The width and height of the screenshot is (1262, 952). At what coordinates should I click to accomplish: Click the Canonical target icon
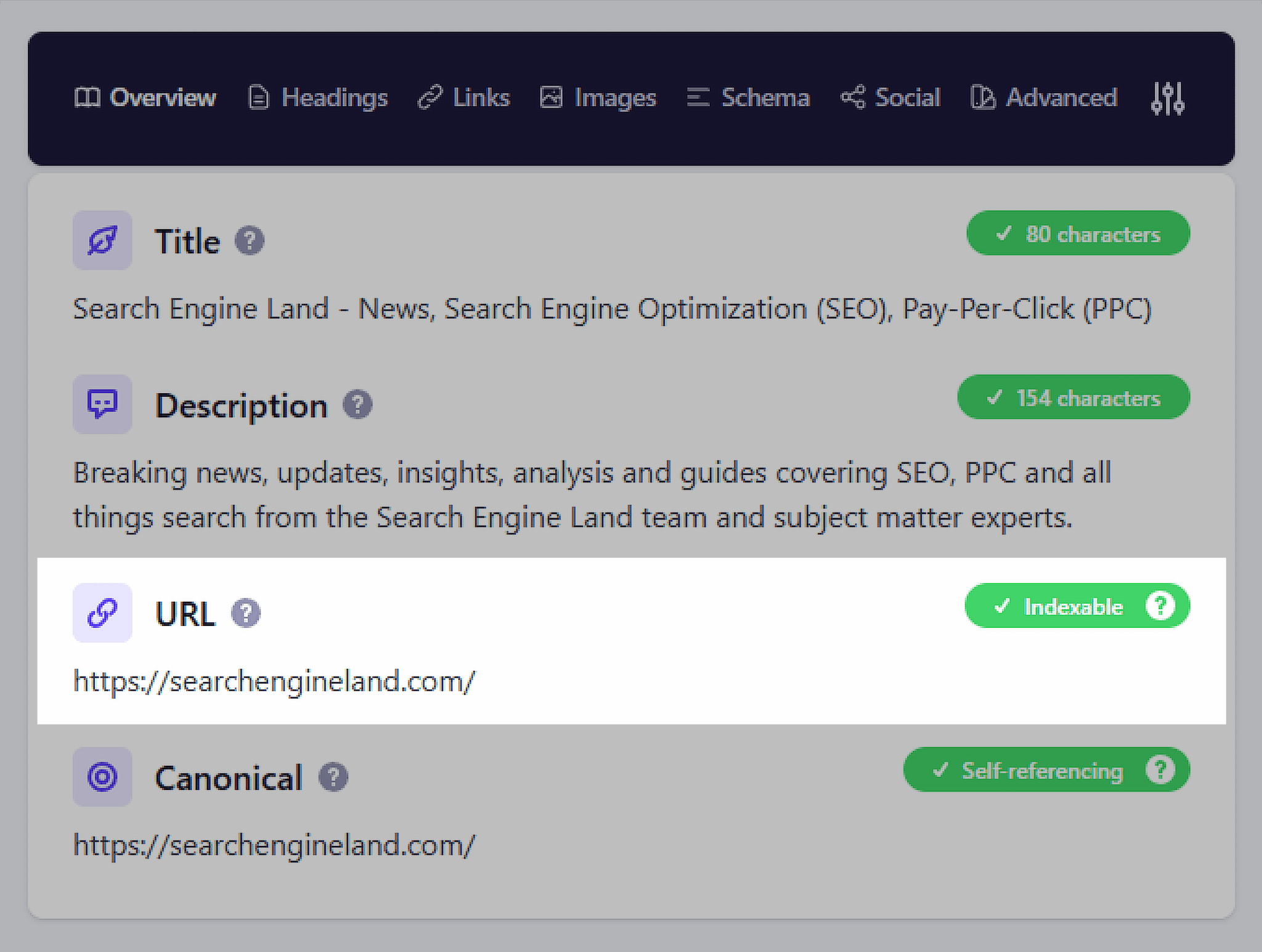tap(102, 777)
